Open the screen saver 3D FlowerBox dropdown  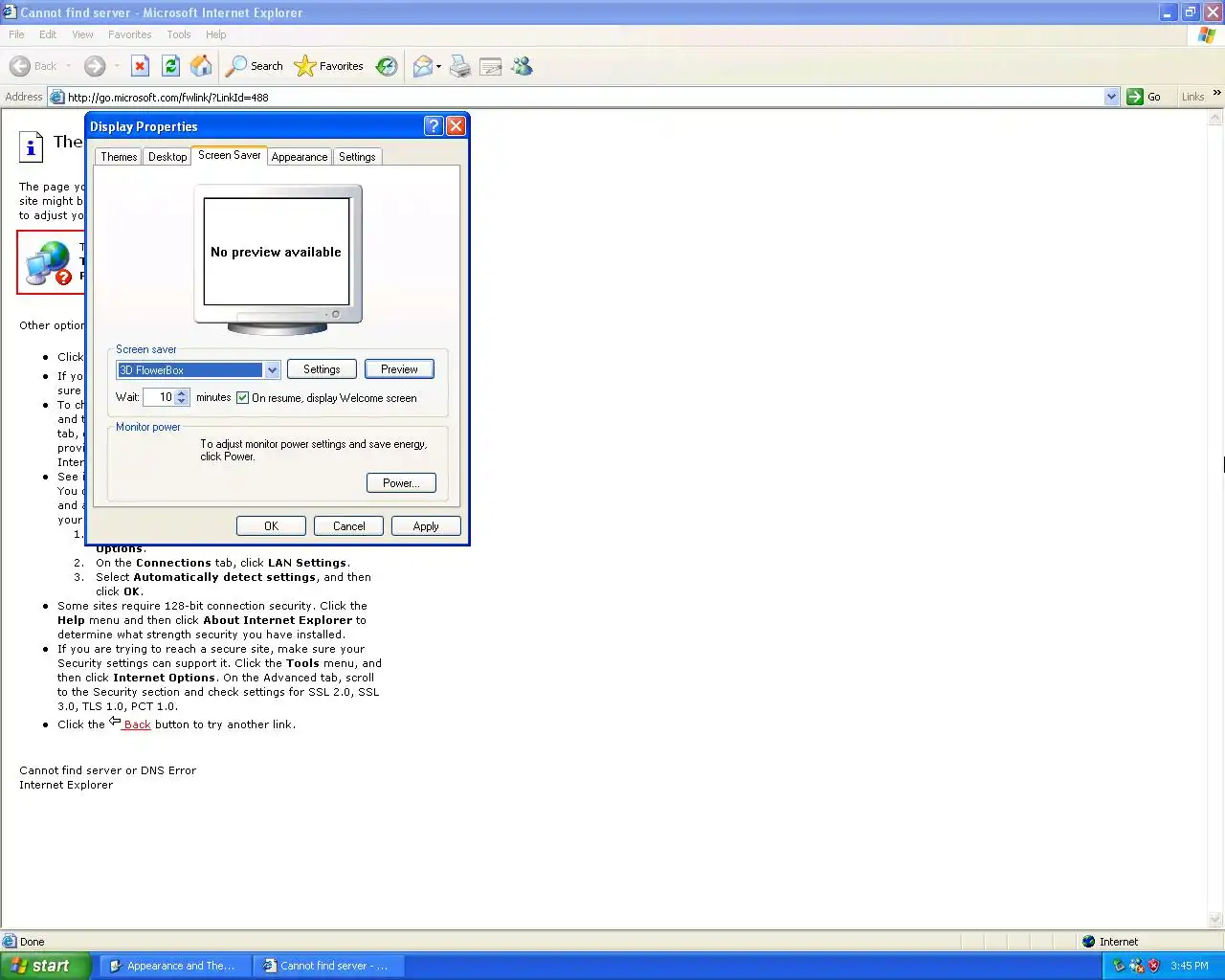[x=272, y=370]
